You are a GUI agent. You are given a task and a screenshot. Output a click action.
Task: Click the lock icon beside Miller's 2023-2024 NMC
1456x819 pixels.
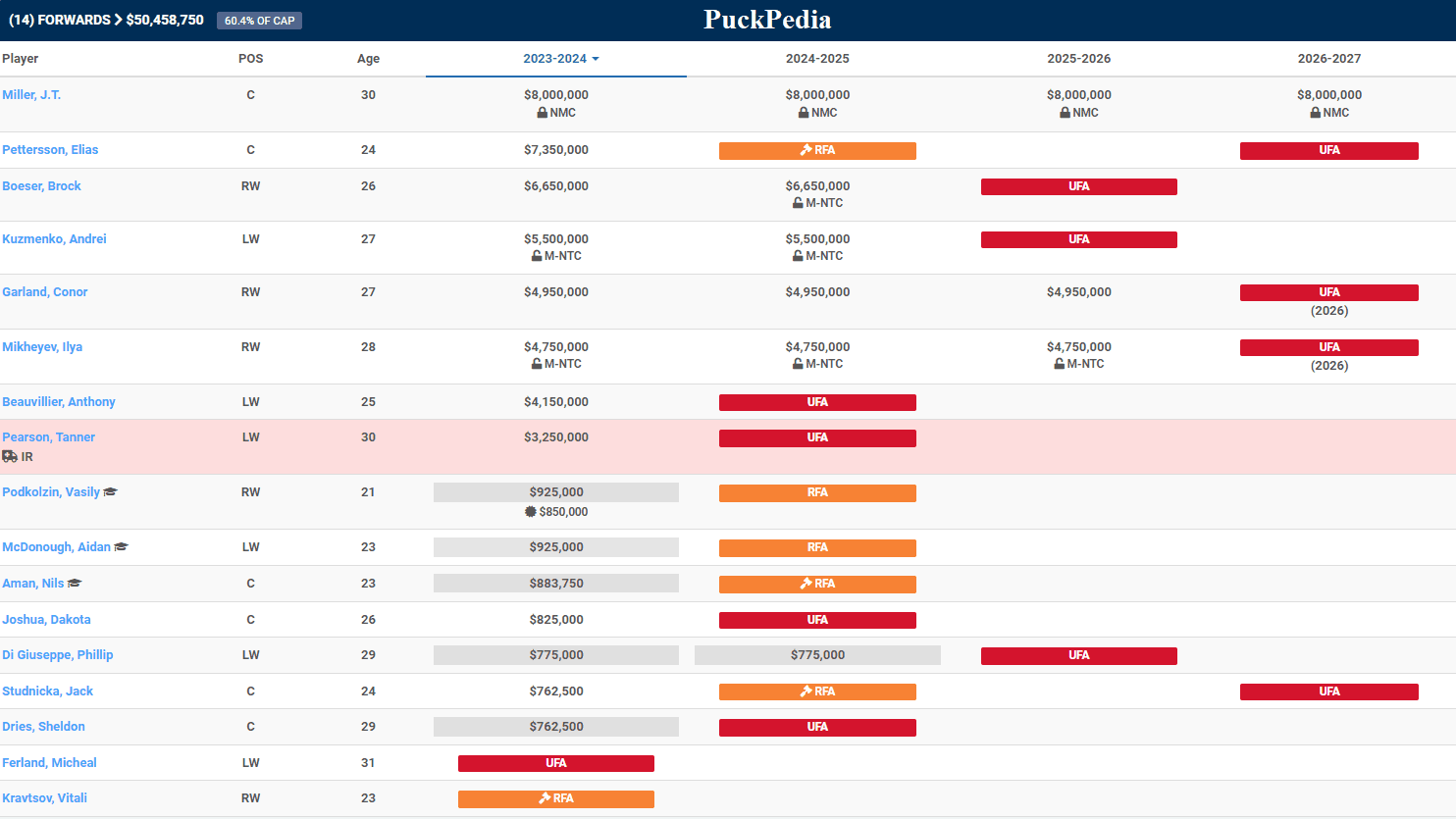(543, 113)
